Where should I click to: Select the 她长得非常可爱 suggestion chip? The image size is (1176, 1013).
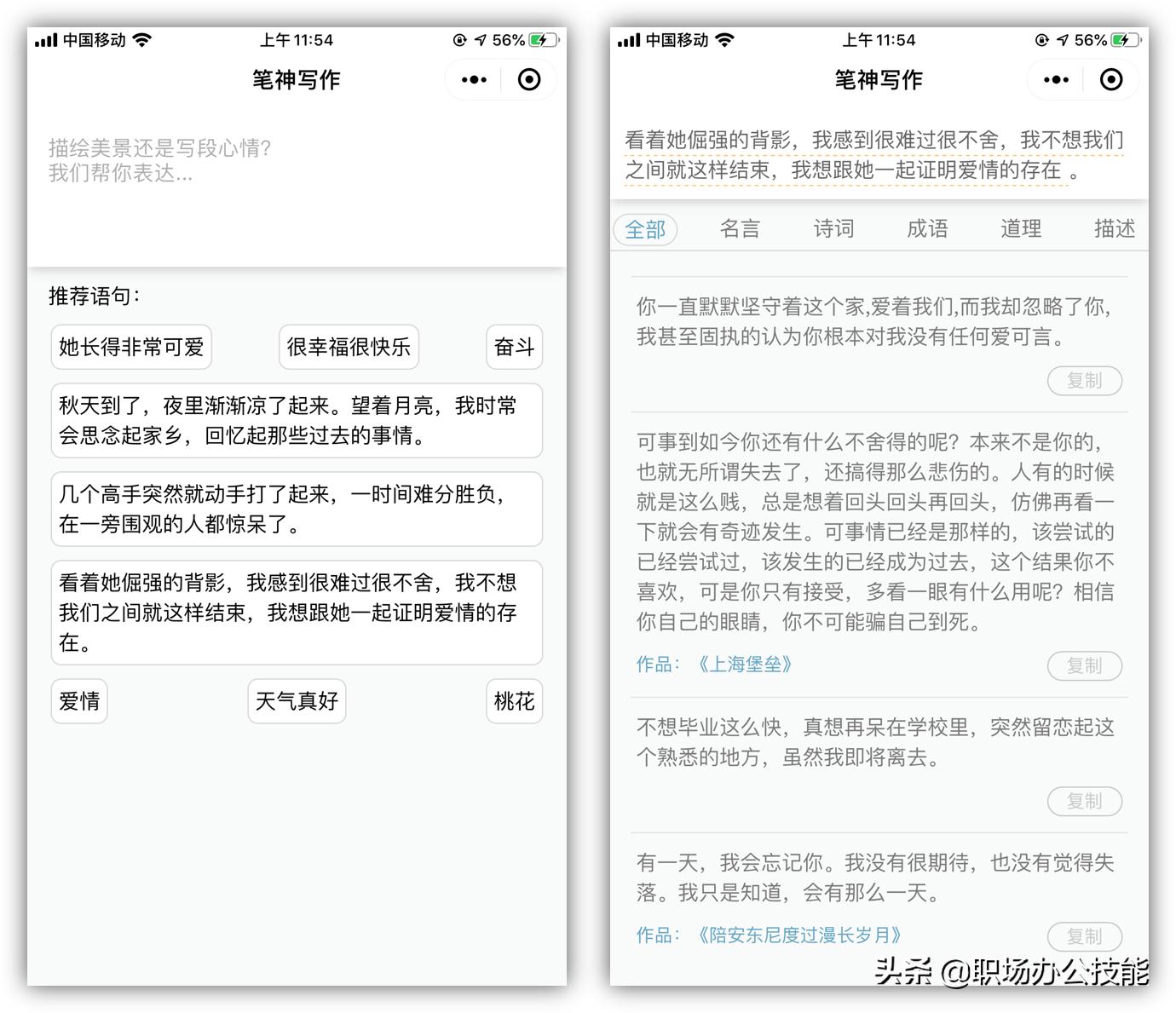[x=130, y=347]
